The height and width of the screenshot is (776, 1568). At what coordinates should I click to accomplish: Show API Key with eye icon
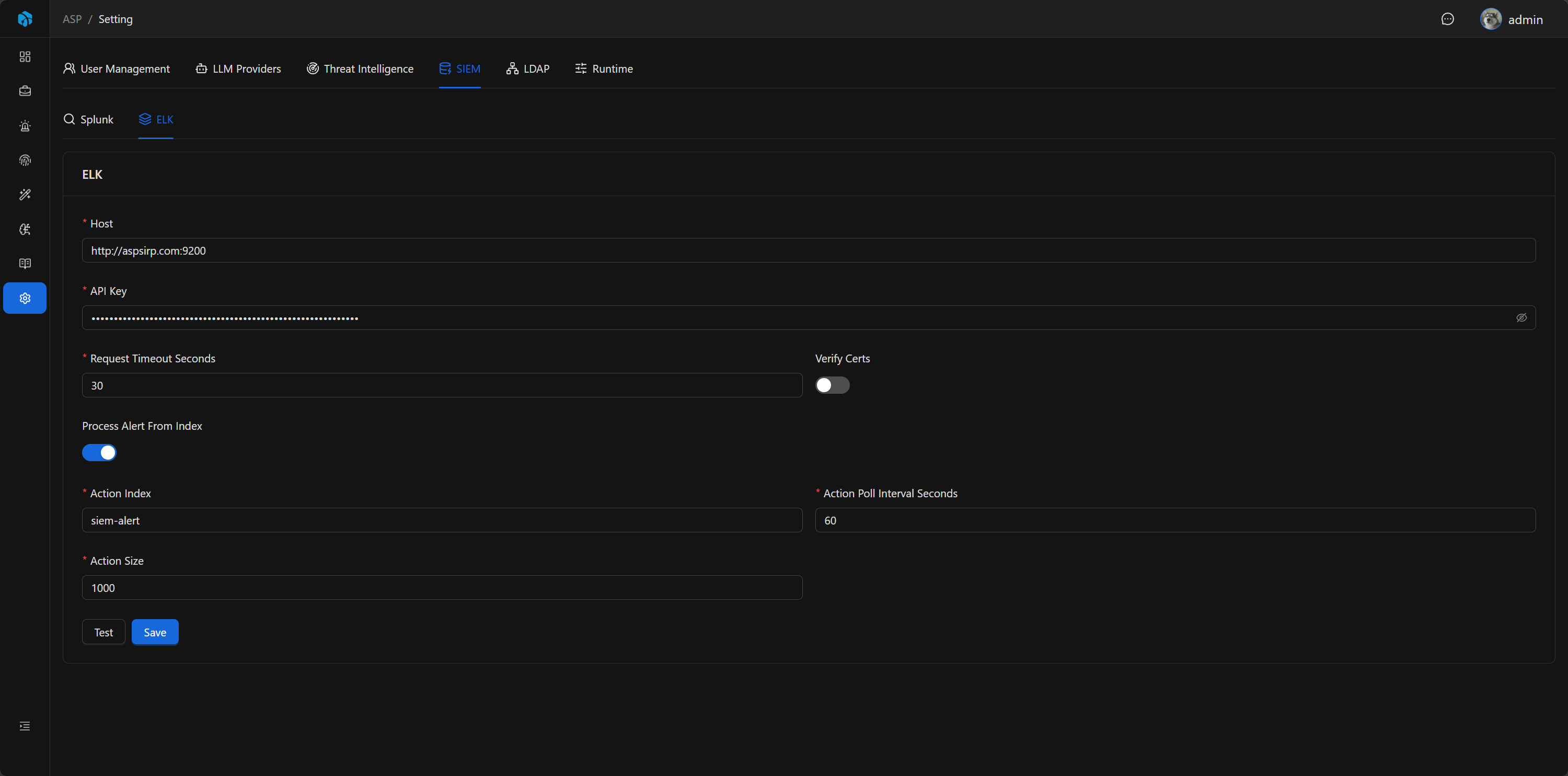1521,318
